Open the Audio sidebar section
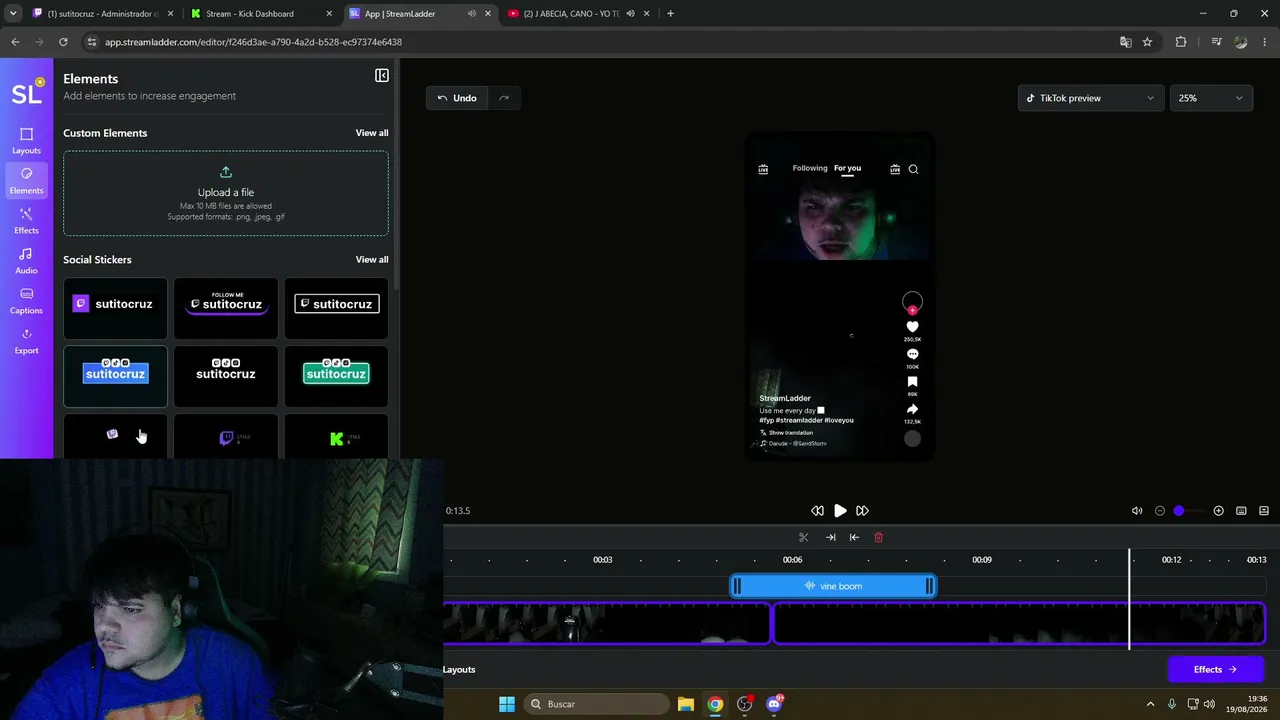 click(x=26, y=261)
